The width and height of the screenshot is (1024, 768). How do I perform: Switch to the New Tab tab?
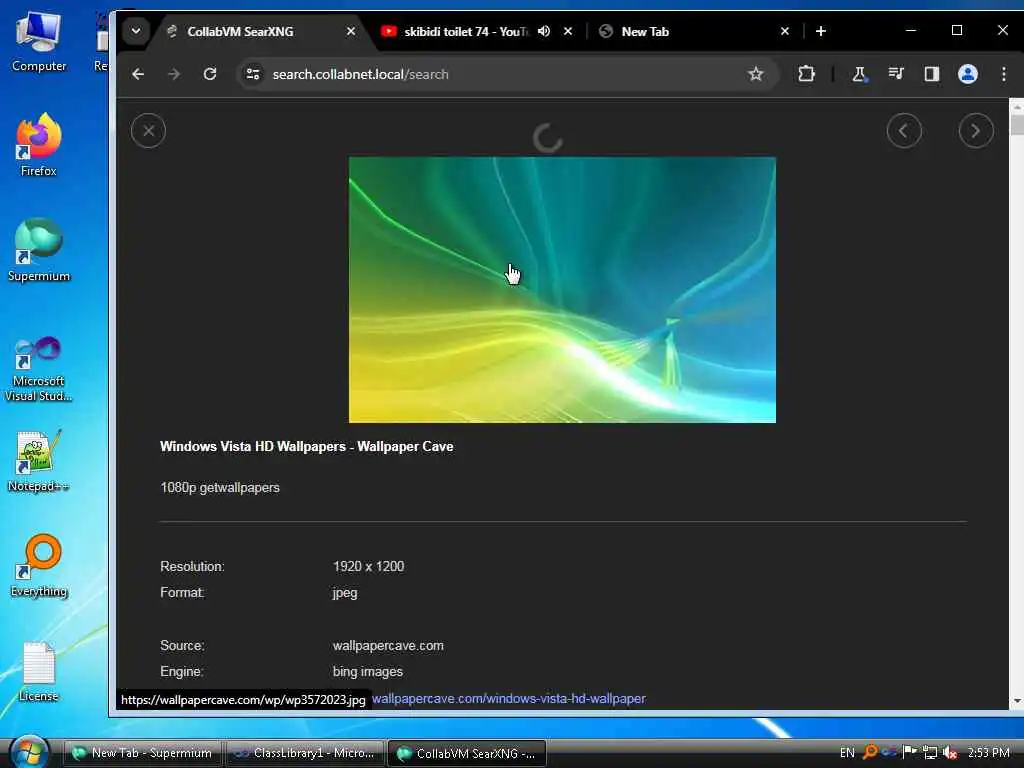coord(686,31)
